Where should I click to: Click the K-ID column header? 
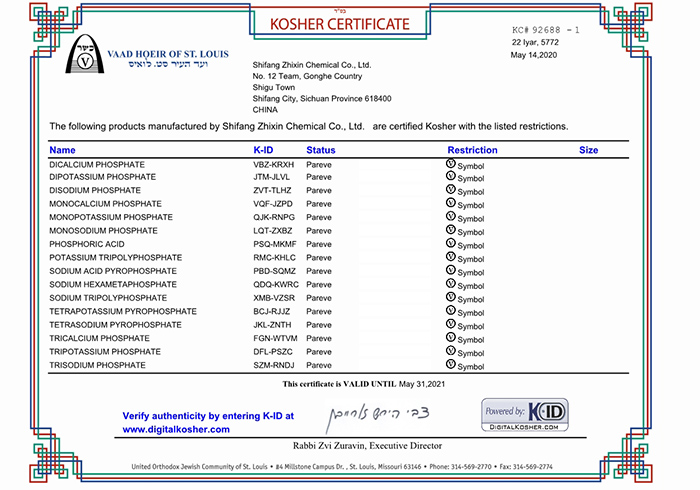(263, 150)
